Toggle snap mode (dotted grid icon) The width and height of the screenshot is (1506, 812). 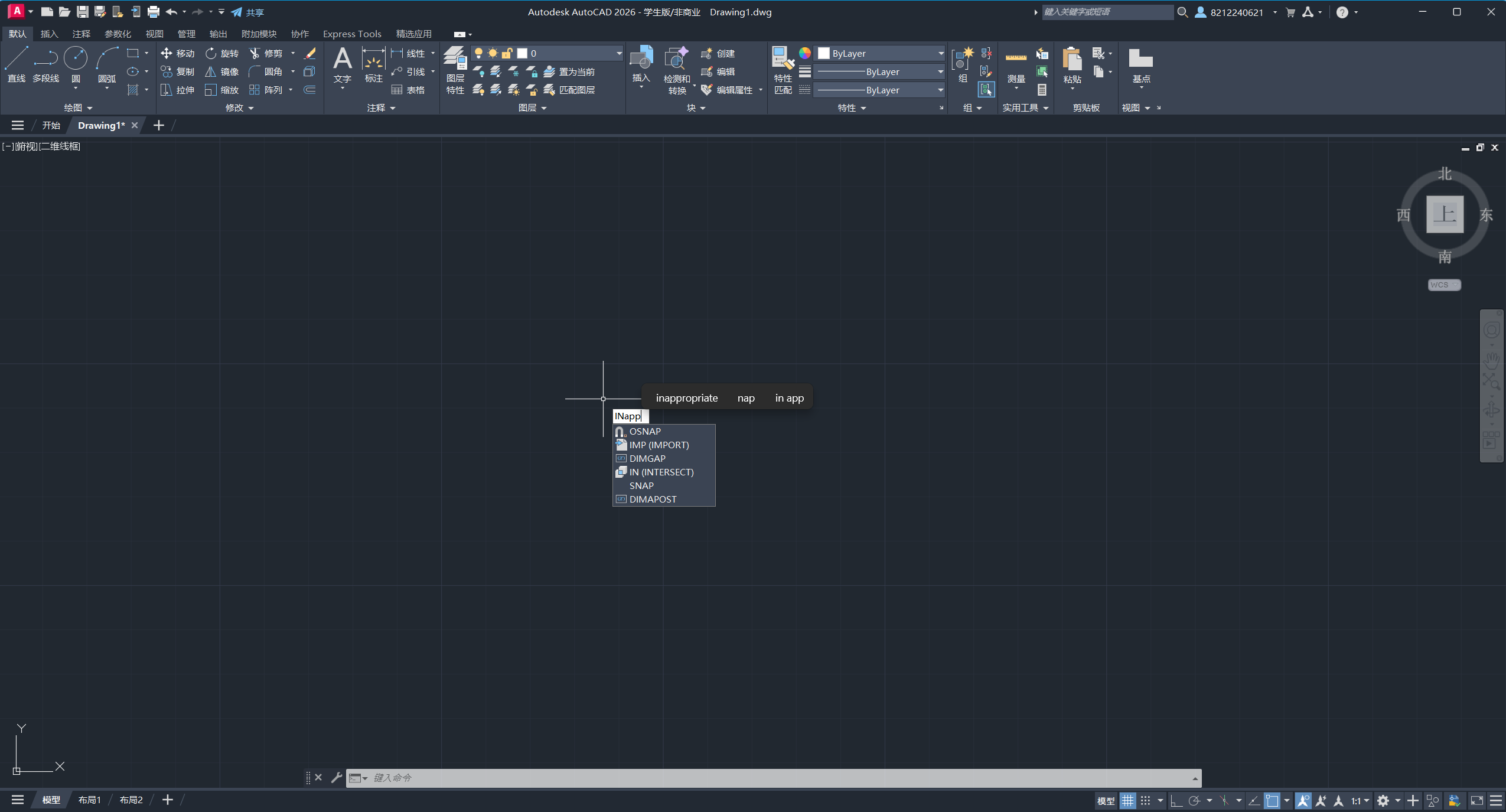pyautogui.click(x=1146, y=800)
